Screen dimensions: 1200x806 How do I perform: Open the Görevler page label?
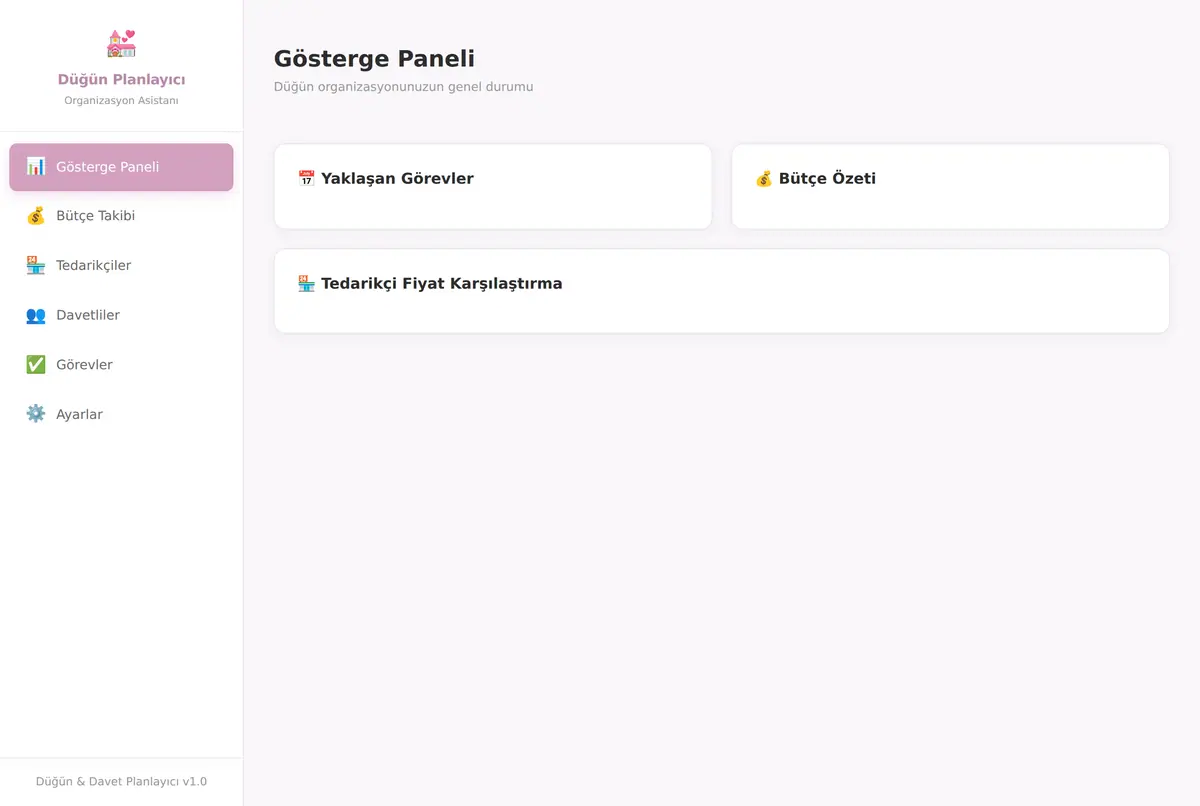[x=84, y=365]
